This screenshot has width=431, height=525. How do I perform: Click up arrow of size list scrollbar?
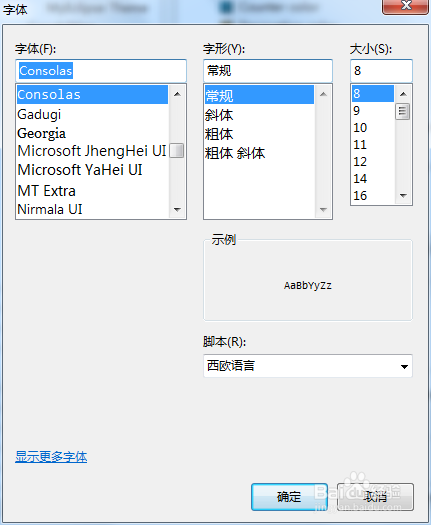tap(403, 94)
